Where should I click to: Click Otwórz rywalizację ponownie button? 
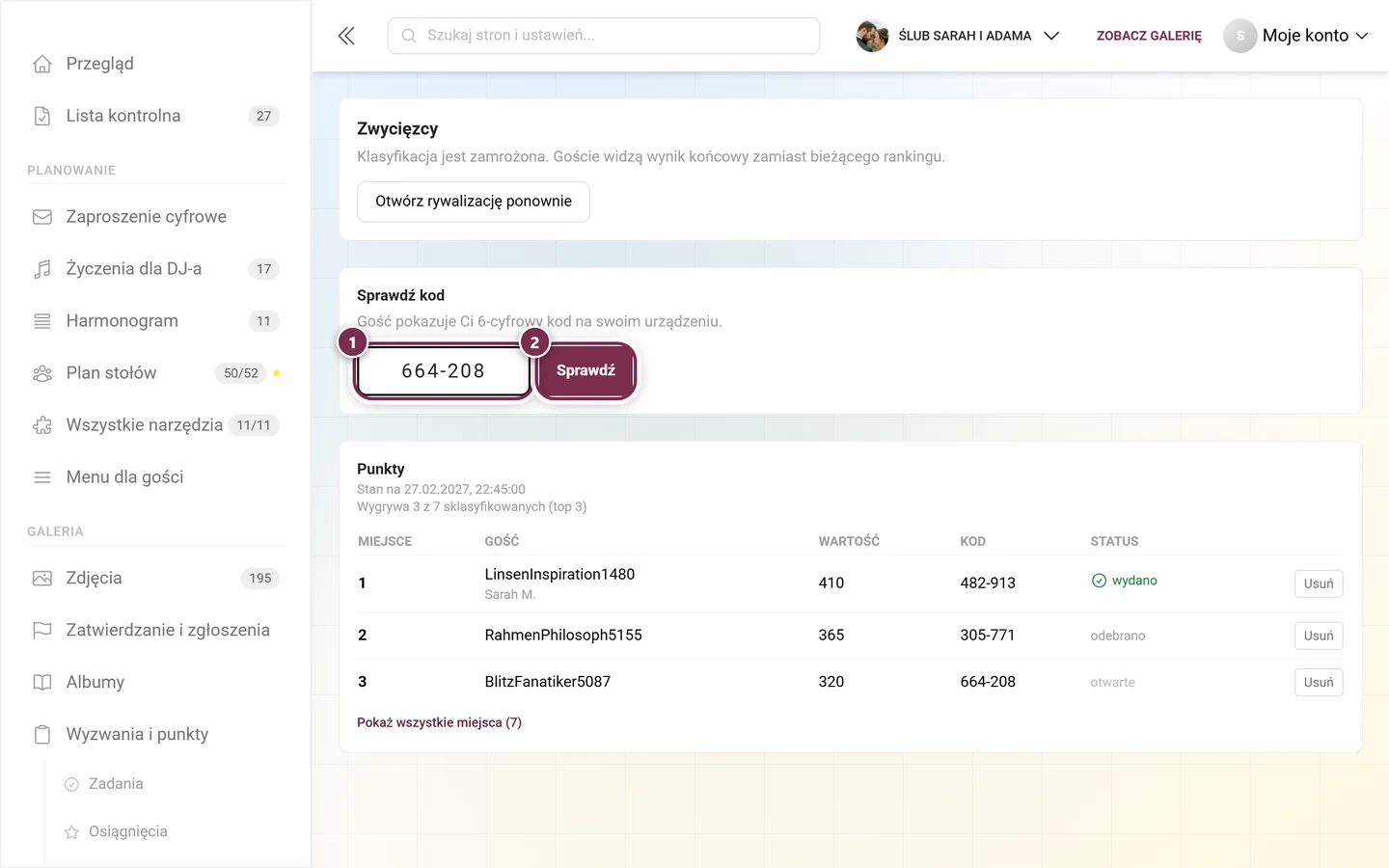pos(474,202)
